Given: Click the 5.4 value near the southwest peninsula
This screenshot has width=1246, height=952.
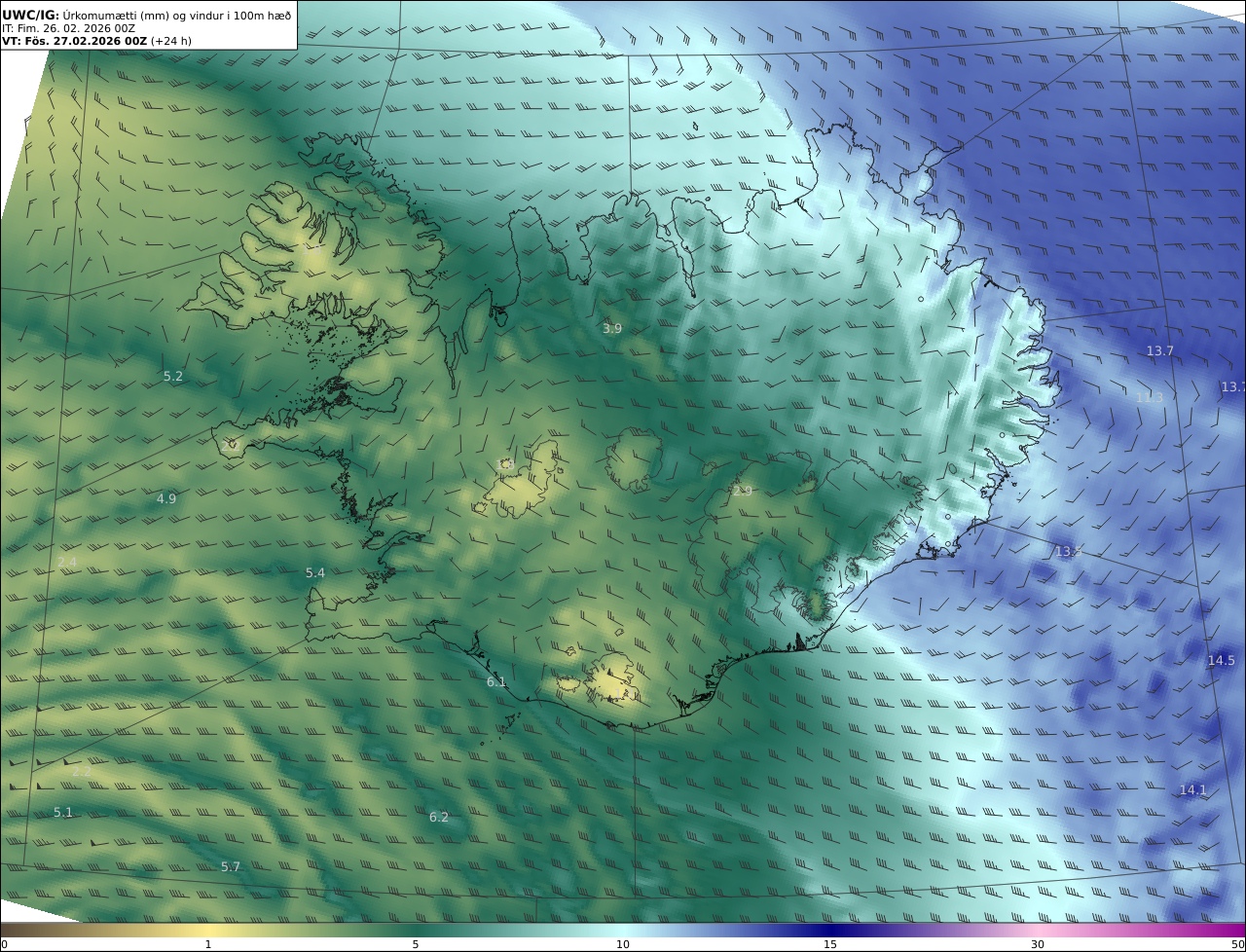Looking at the screenshot, I should pyautogui.click(x=314, y=573).
